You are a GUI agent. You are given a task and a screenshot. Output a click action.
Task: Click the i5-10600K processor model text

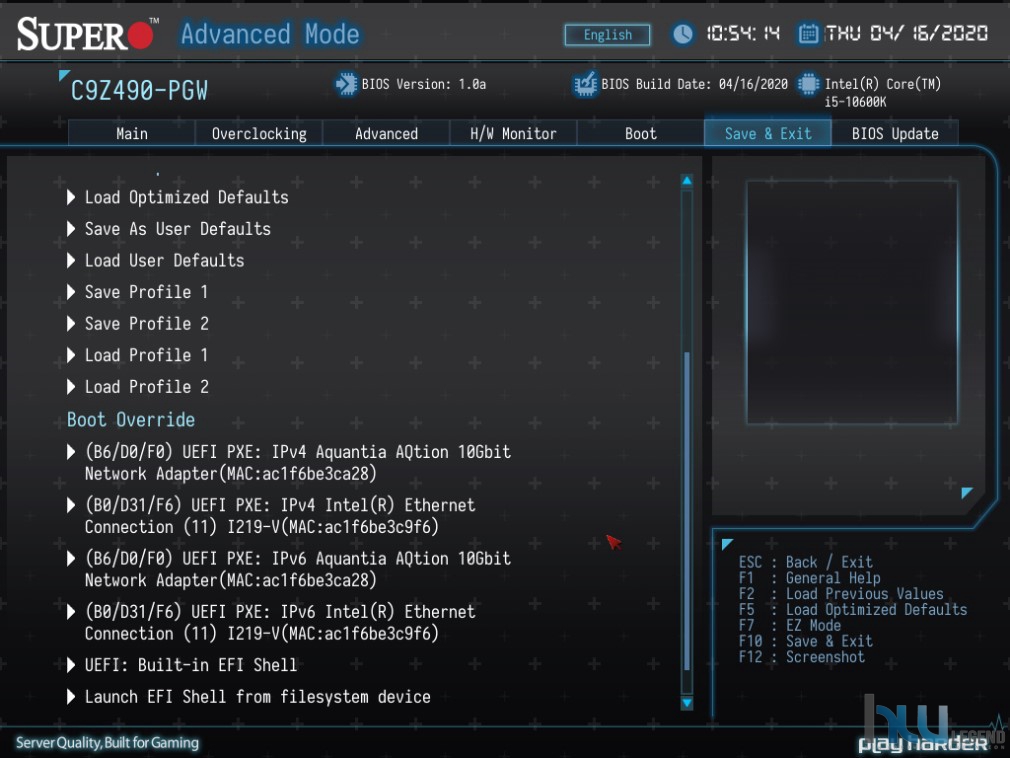click(x=855, y=102)
